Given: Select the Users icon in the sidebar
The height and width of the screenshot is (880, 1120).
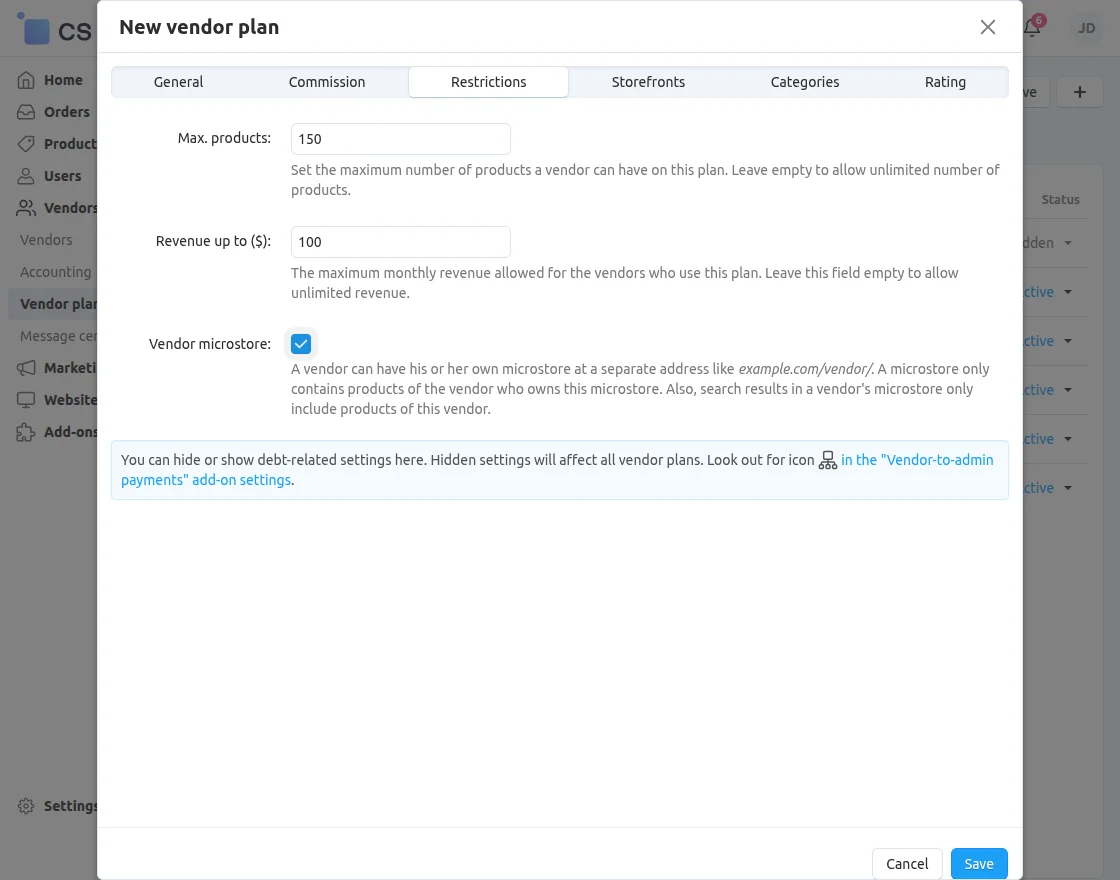Looking at the screenshot, I should pos(26,175).
